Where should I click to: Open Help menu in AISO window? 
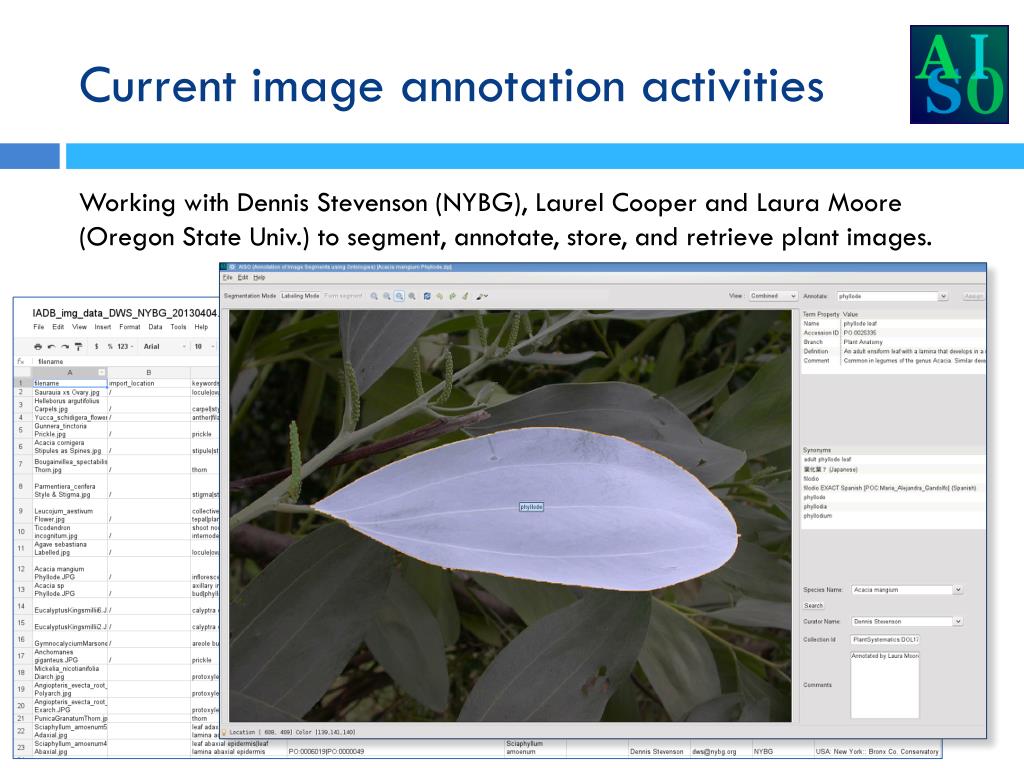(x=259, y=278)
